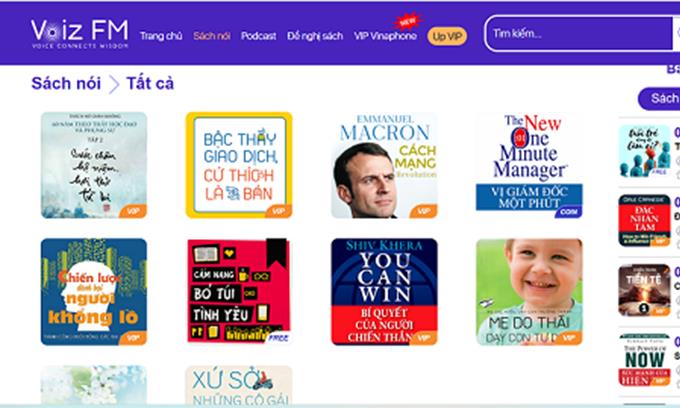Open Bậc Thầy Giao Dịch book cover
680x408 pixels.
coord(239,165)
